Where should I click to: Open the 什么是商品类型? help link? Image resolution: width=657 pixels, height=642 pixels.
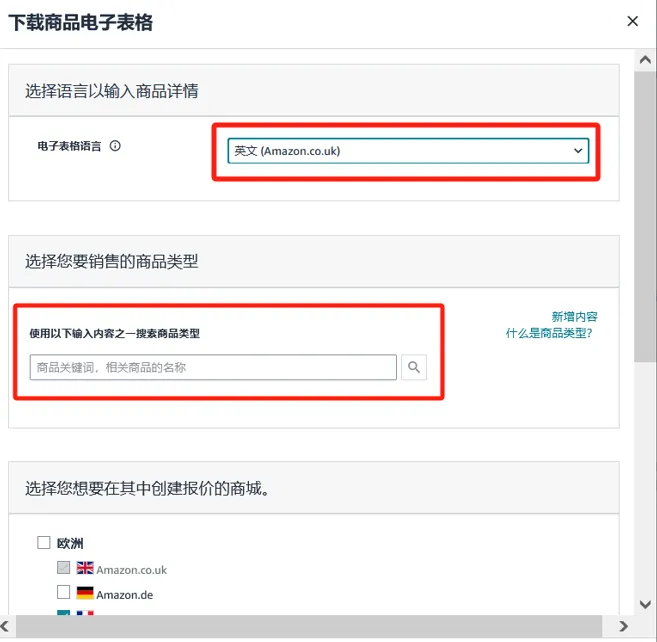tap(549, 333)
